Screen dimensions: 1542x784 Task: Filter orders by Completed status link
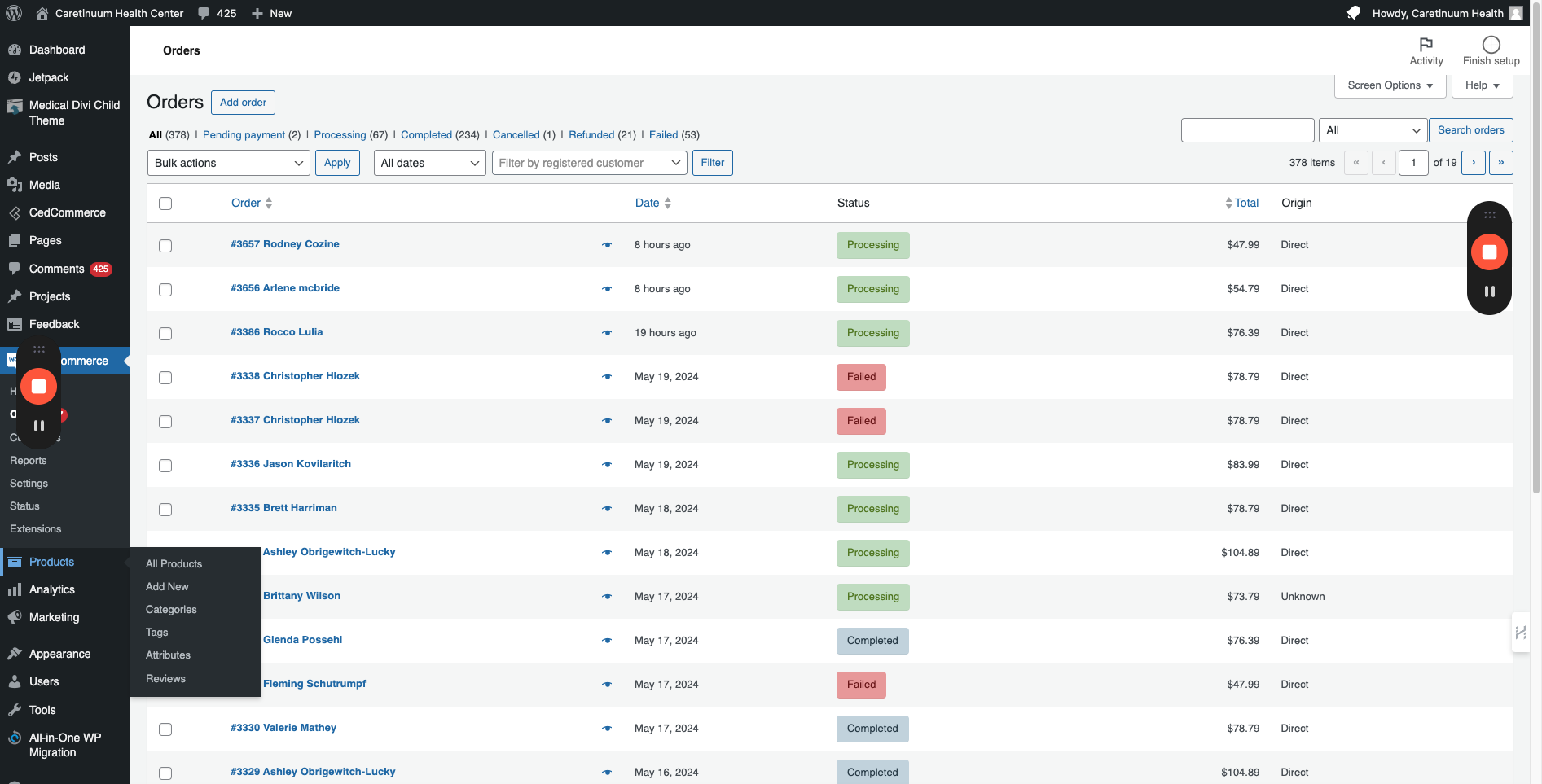pos(426,135)
